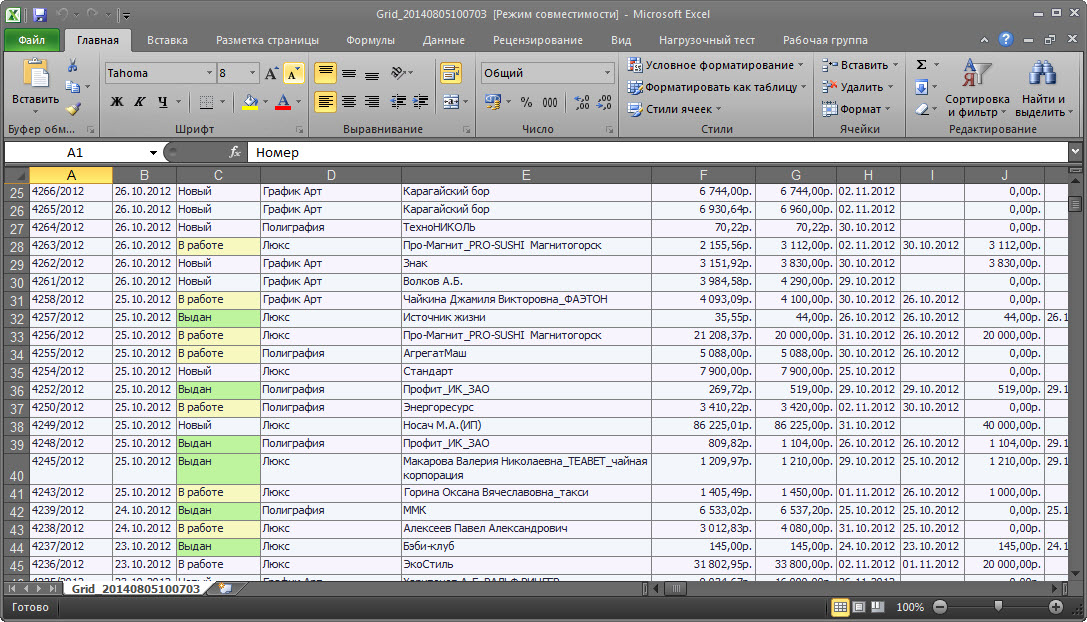Click the Undo arrow in the title bar
Screen dimensions: 1087x622
pyautogui.click(x=62, y=14)
